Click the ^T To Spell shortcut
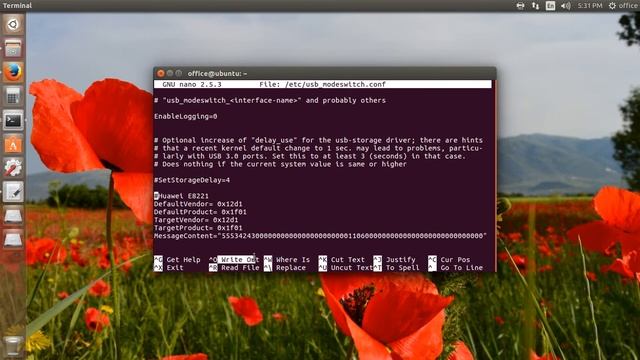The height and width of the screenshot is (360, 640). [396, 268]
